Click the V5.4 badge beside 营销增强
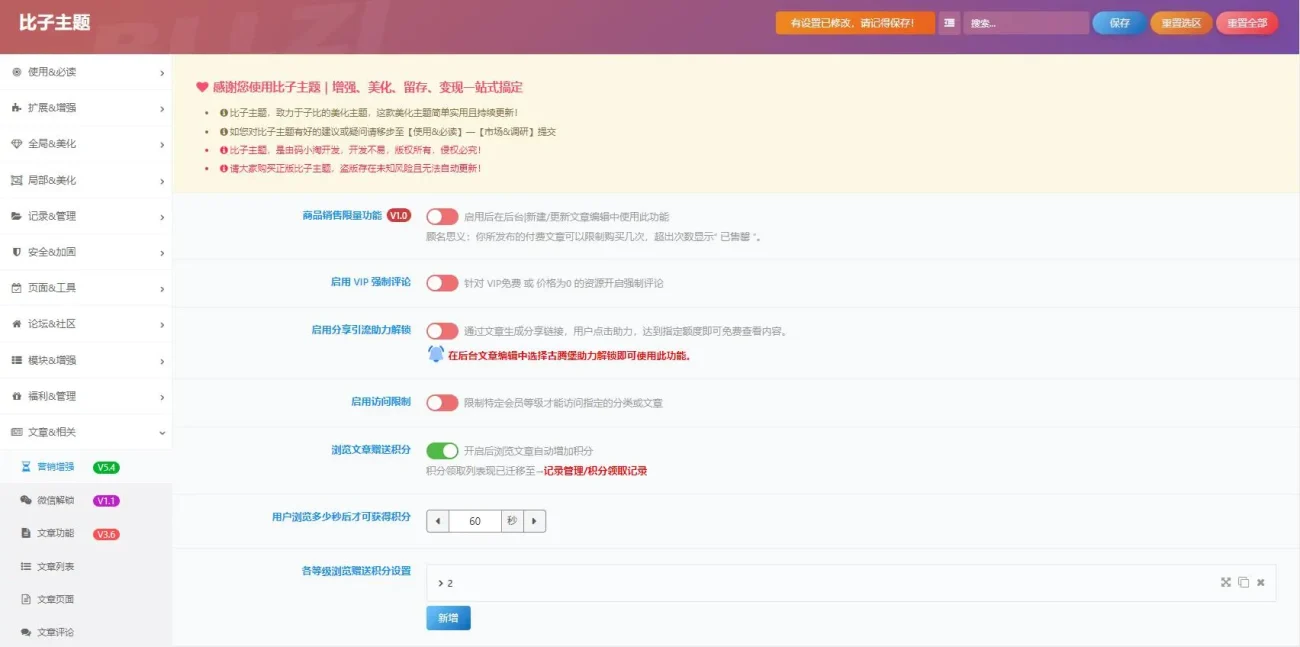 coord(106,467)
